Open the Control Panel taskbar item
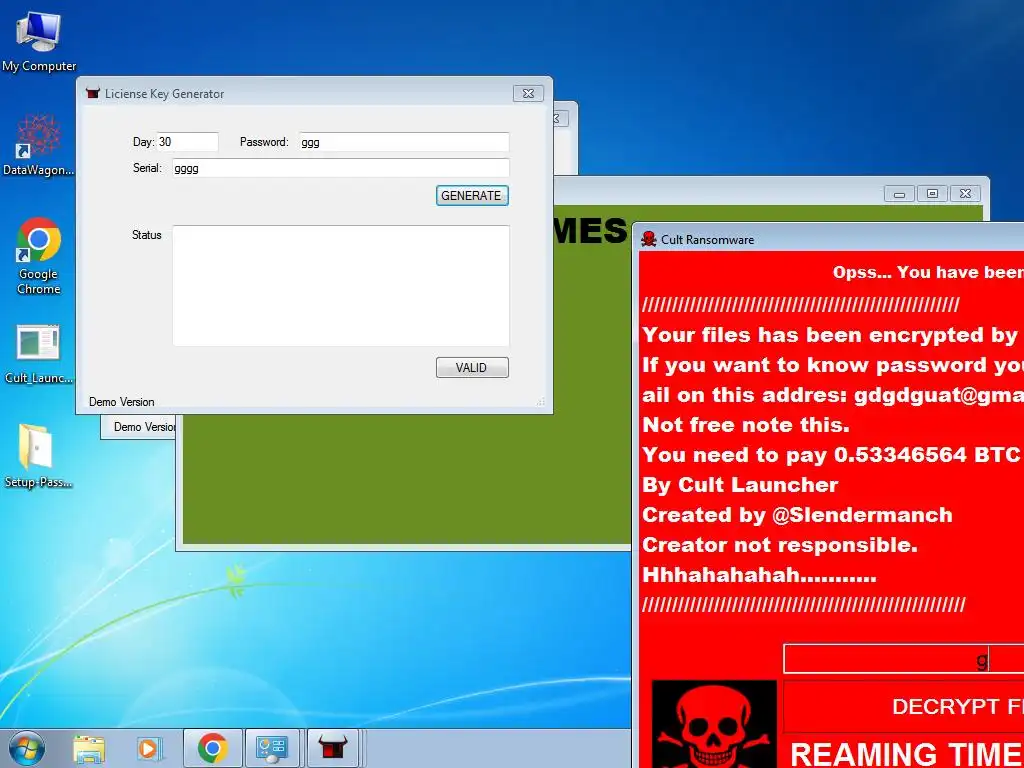This screenshot has width=1024, height=768. pos(272,748)
